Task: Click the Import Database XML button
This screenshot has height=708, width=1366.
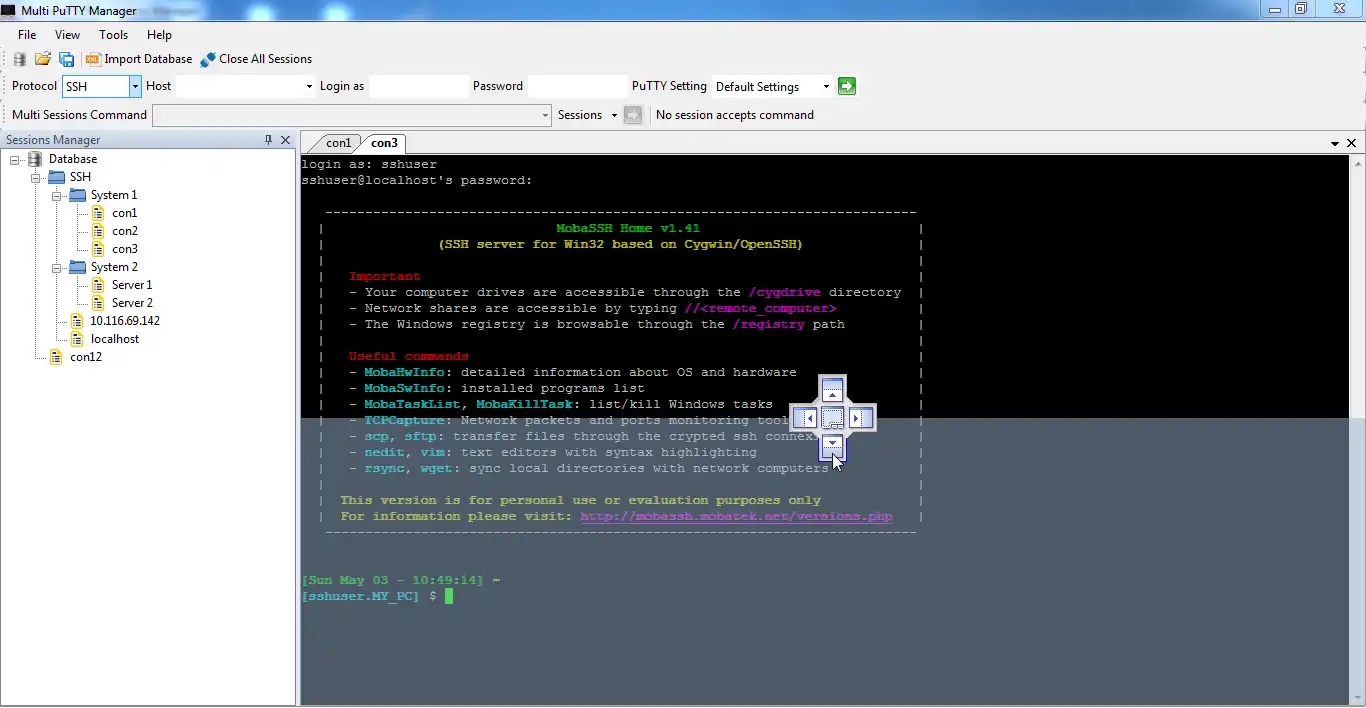Action: pyautogui.click(x=139, y=59)
